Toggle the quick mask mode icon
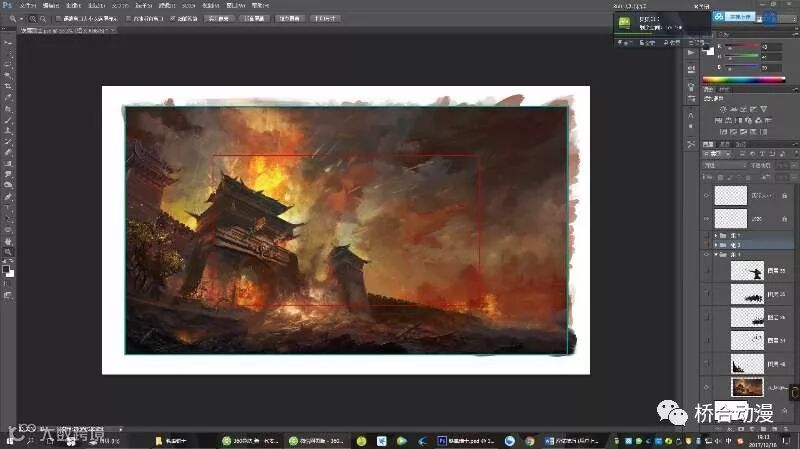 click(8, 284)
